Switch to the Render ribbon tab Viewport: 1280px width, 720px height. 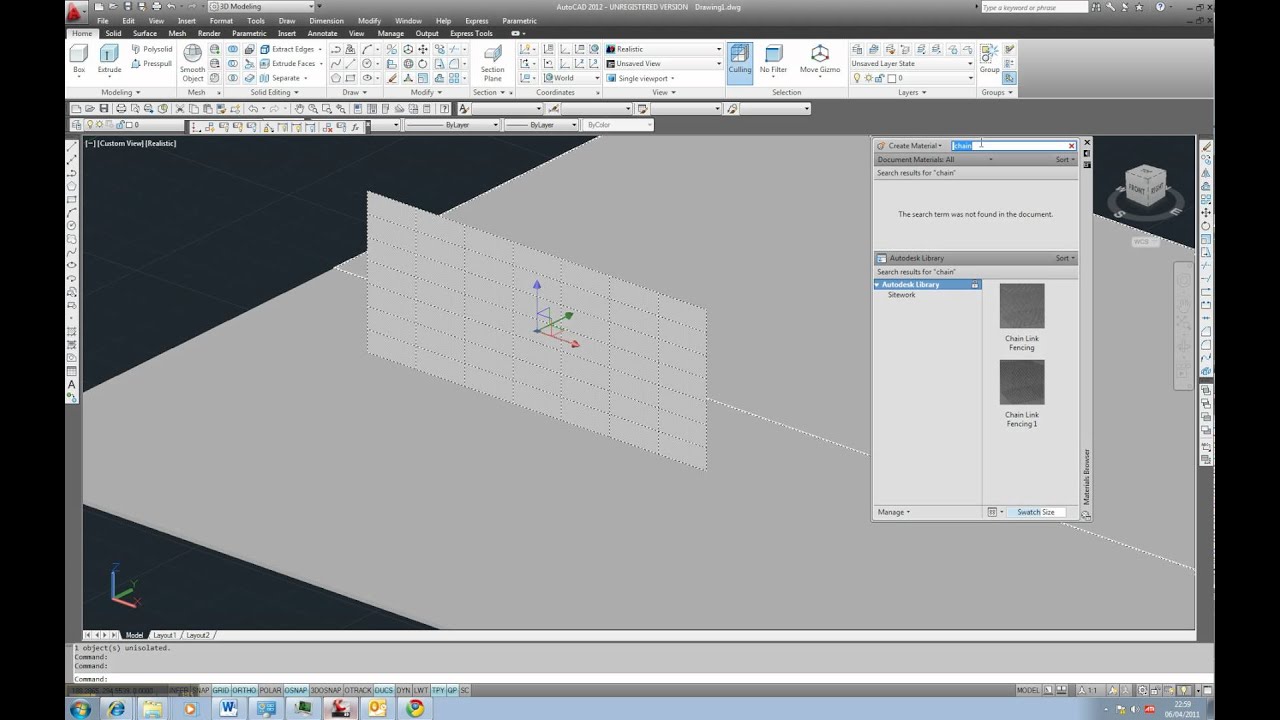click(x=209, y=33)
